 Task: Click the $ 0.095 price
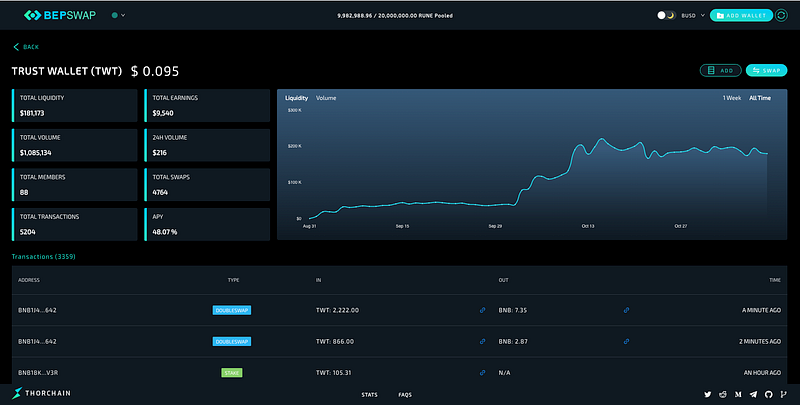155,71
